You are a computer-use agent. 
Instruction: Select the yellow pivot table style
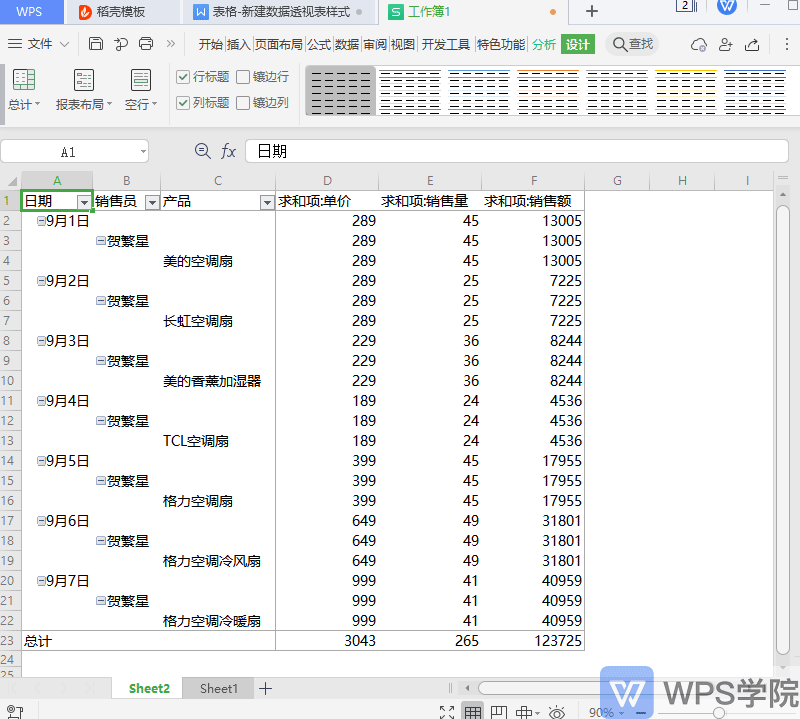(686, 91)
